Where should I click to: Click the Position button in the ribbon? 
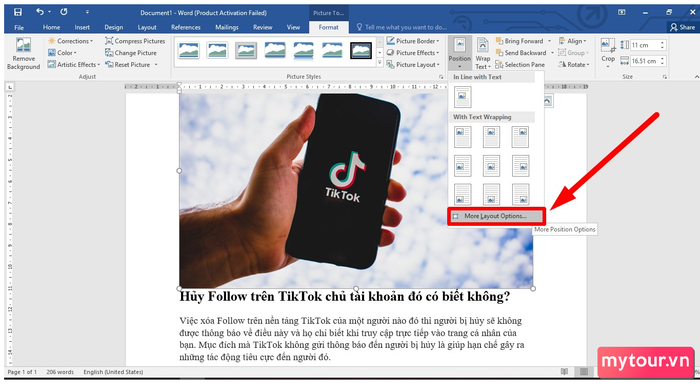point(459,54)
